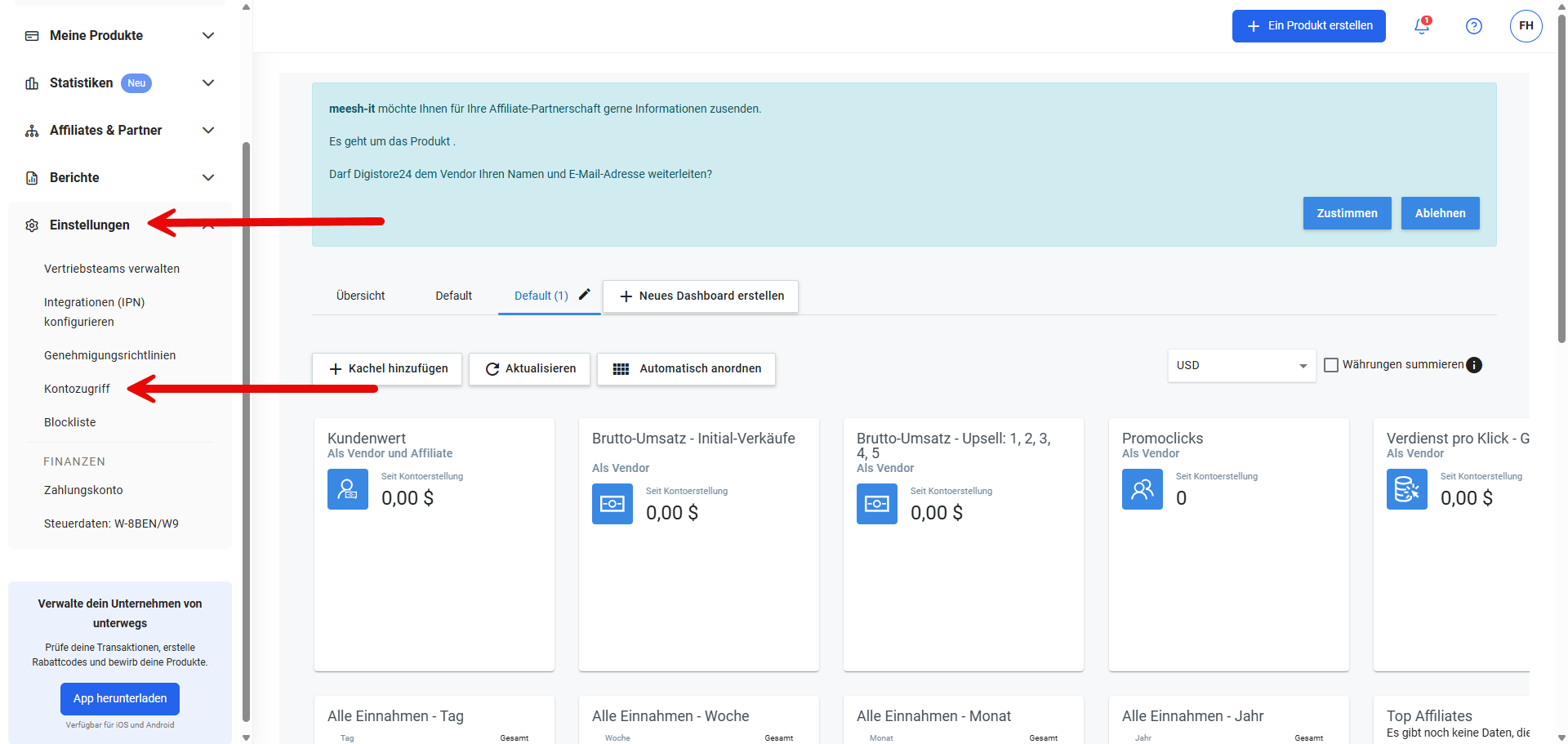Viewport: 1568px width, 744px height.
Task: Enable the Währungen summieren checkbox
Action: point(1331,365)
